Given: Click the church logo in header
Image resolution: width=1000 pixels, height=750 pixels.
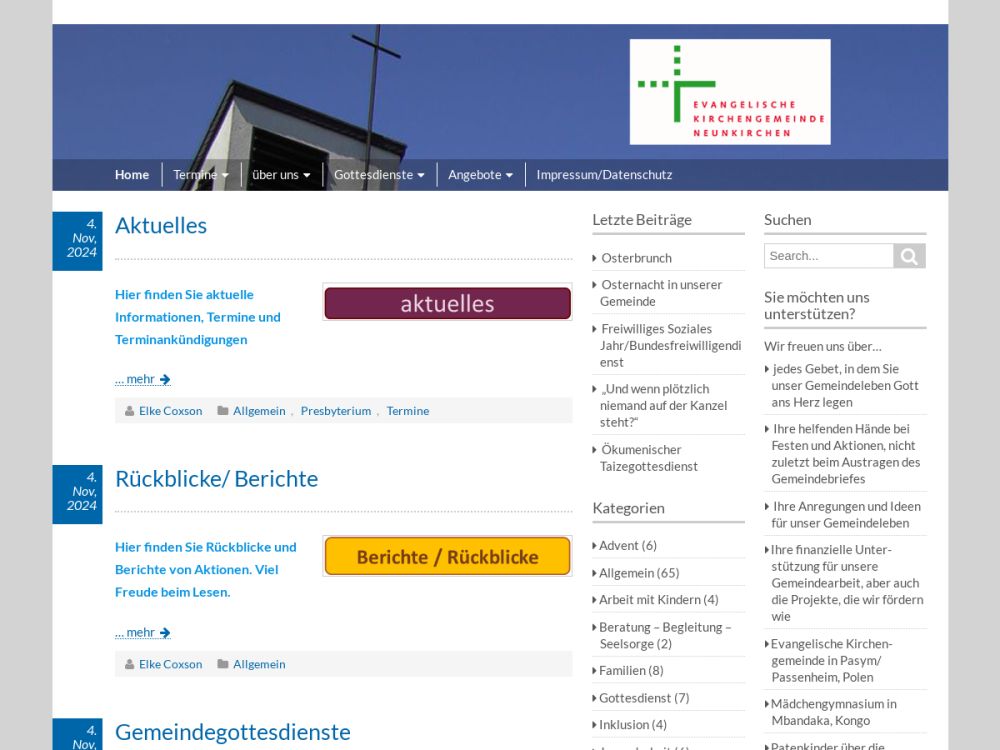Looking at the screenshot, I should pyautogui.click(x=729, y=92).
